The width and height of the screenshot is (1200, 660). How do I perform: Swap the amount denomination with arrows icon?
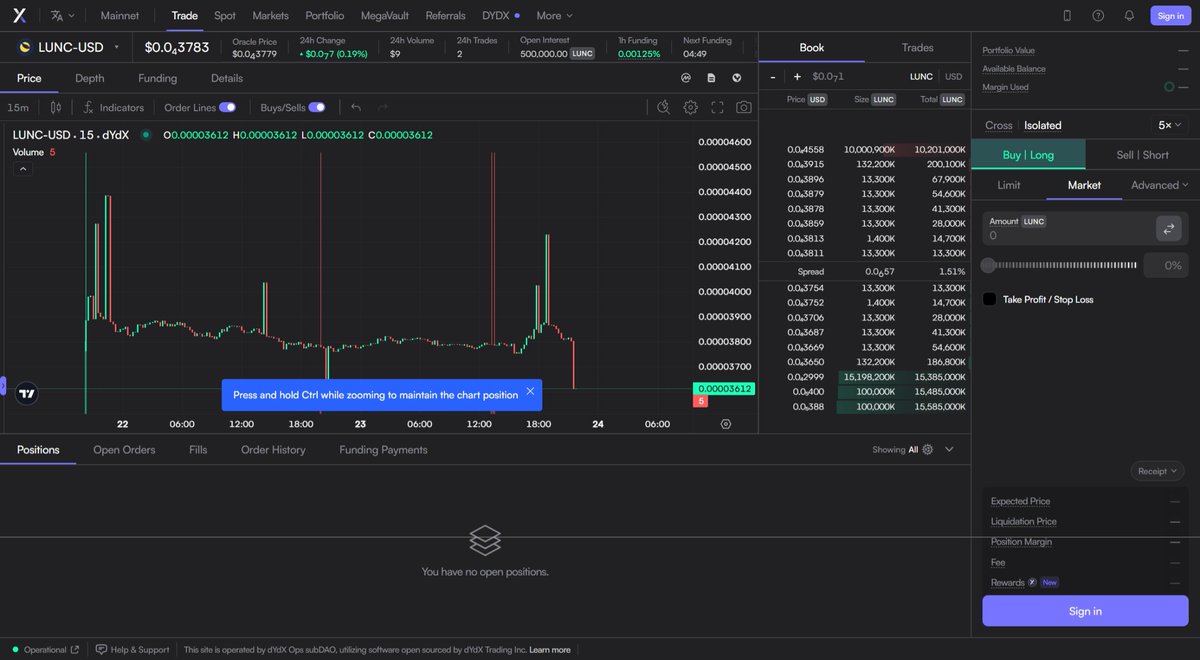click(1168, 229)
